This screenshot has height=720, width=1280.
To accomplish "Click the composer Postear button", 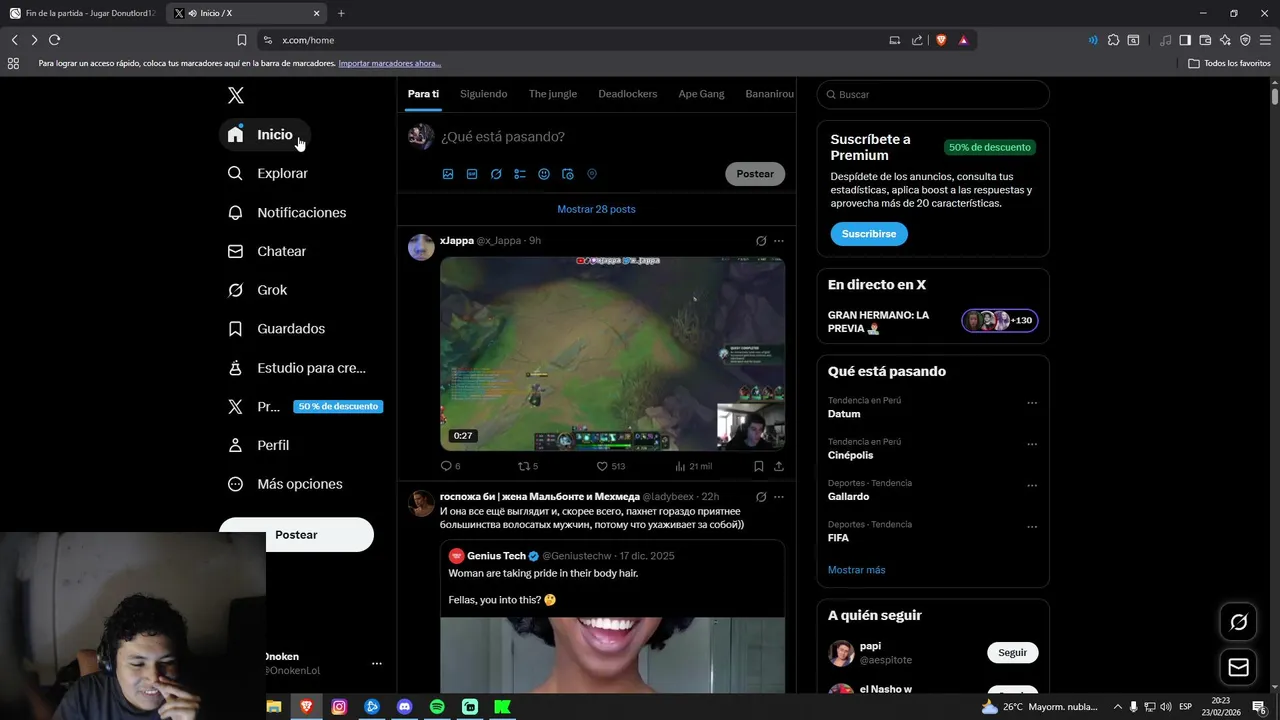I will [x=755, y=174].
